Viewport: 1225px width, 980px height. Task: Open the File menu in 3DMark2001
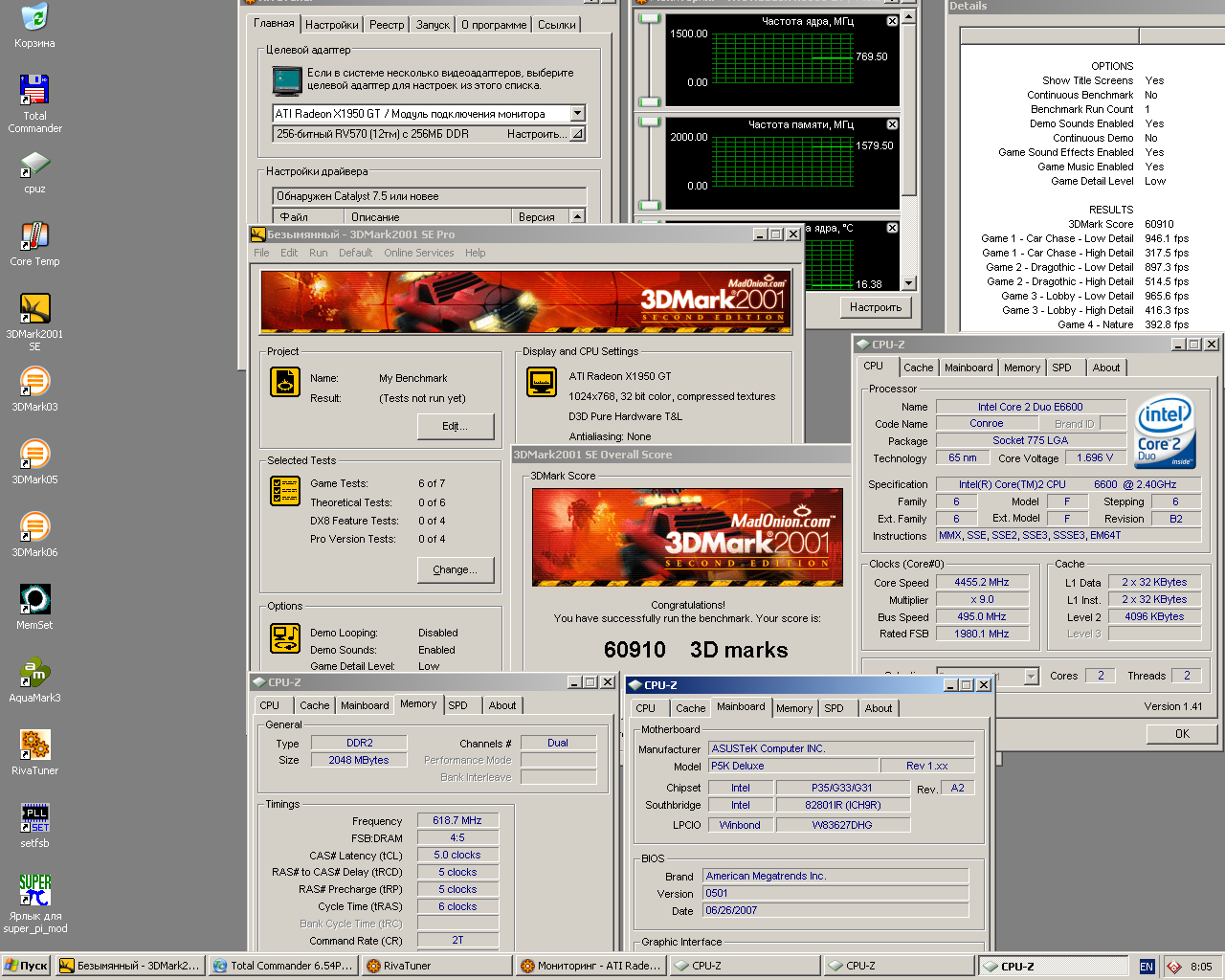tap(261, 253)
